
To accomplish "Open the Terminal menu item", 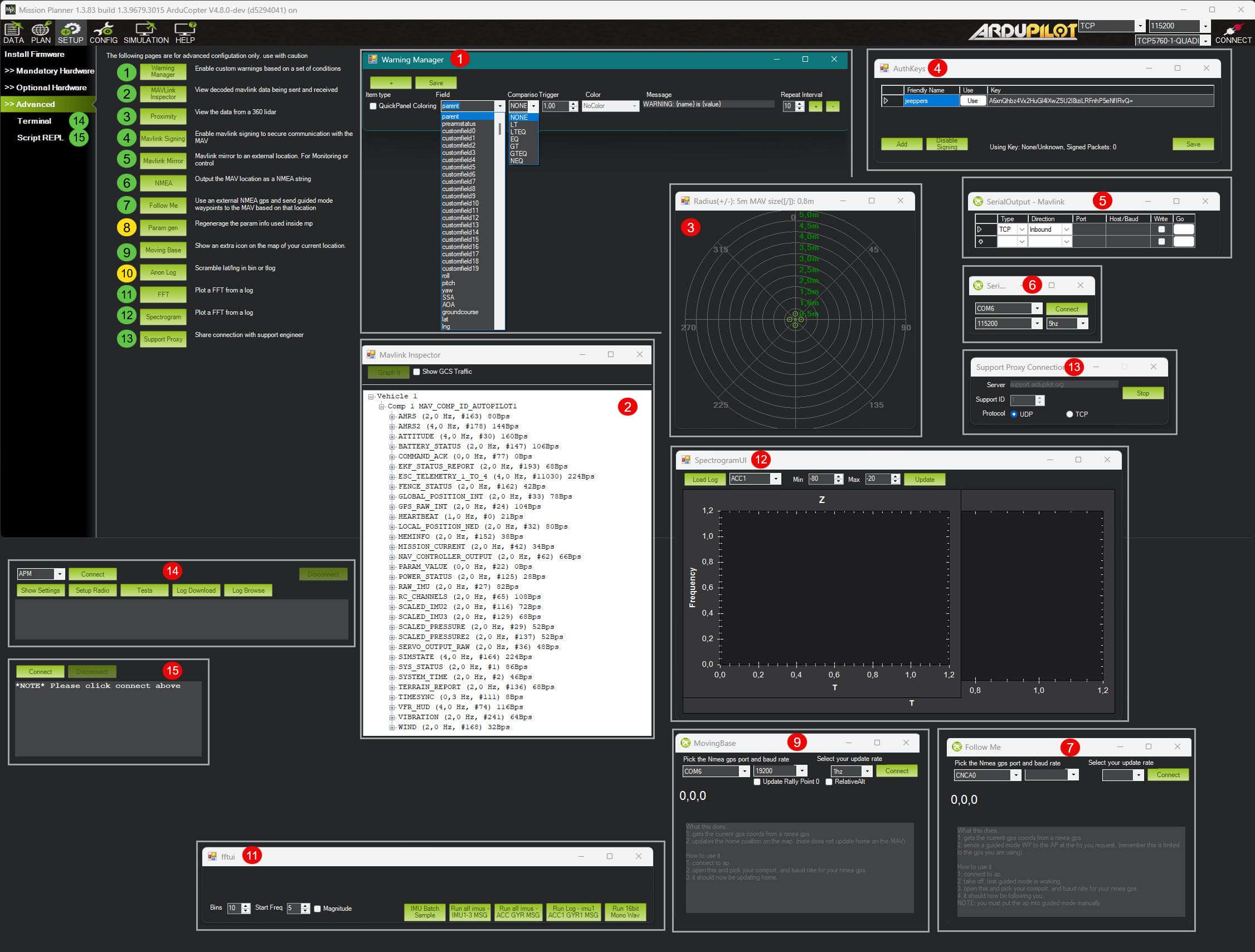I will click(x=34, y=121).
